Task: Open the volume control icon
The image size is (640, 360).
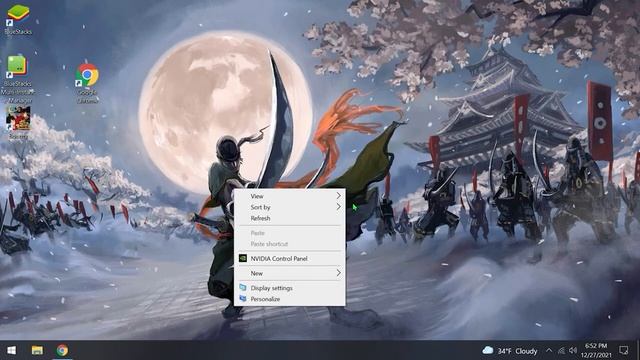Action: pos(573,351)
